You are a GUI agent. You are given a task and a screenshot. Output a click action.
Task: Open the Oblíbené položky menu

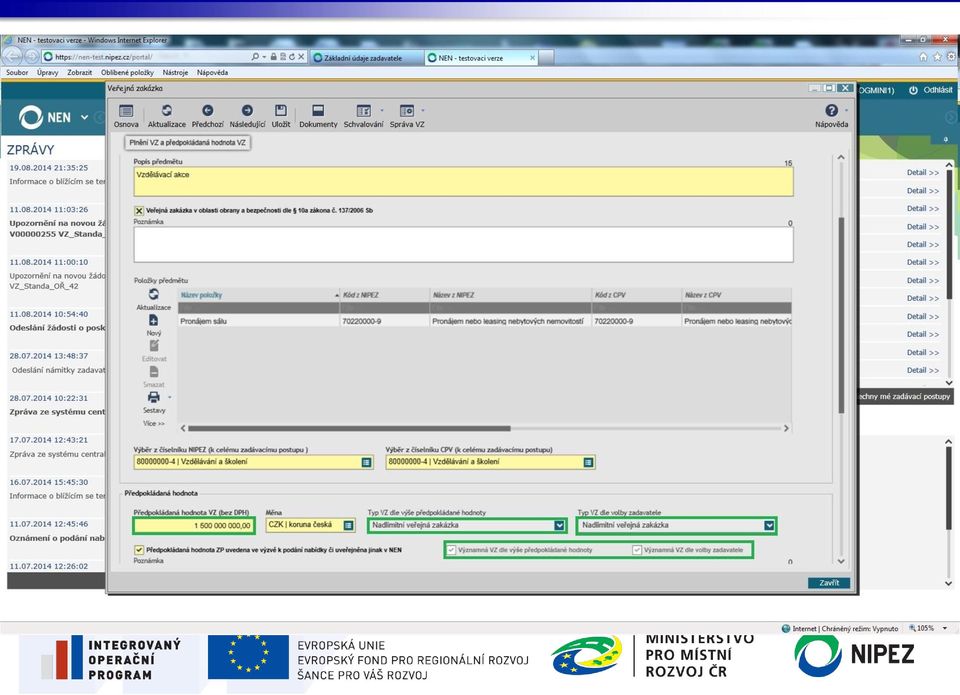[x=127, y=72]
